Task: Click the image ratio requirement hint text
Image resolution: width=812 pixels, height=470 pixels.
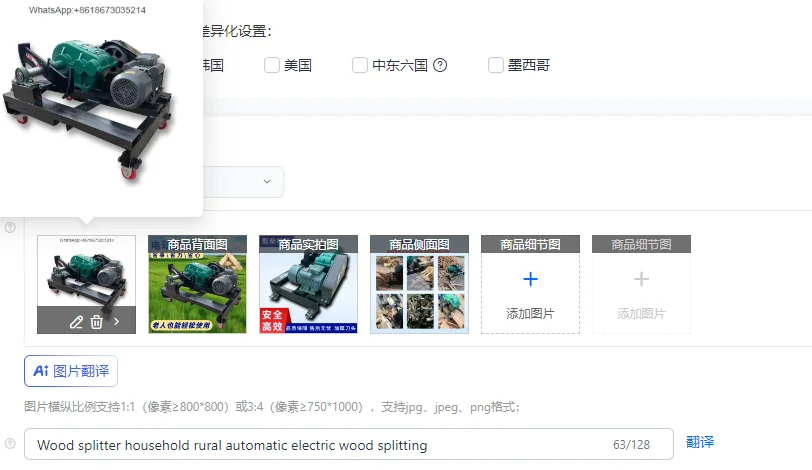Action: click(x=271, y=407)
